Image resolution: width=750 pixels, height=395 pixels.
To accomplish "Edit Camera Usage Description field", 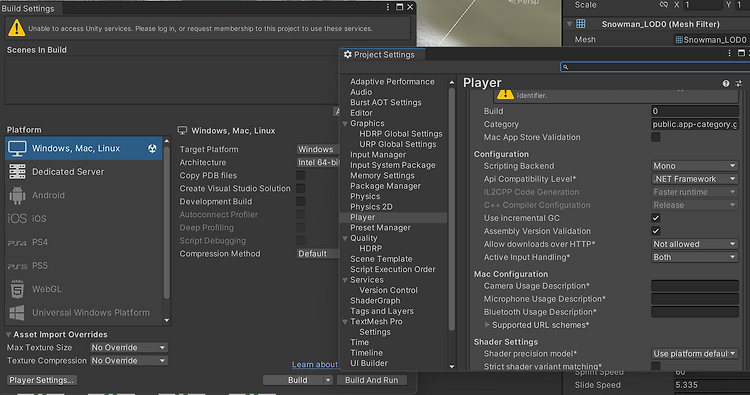I will [695, 286].
